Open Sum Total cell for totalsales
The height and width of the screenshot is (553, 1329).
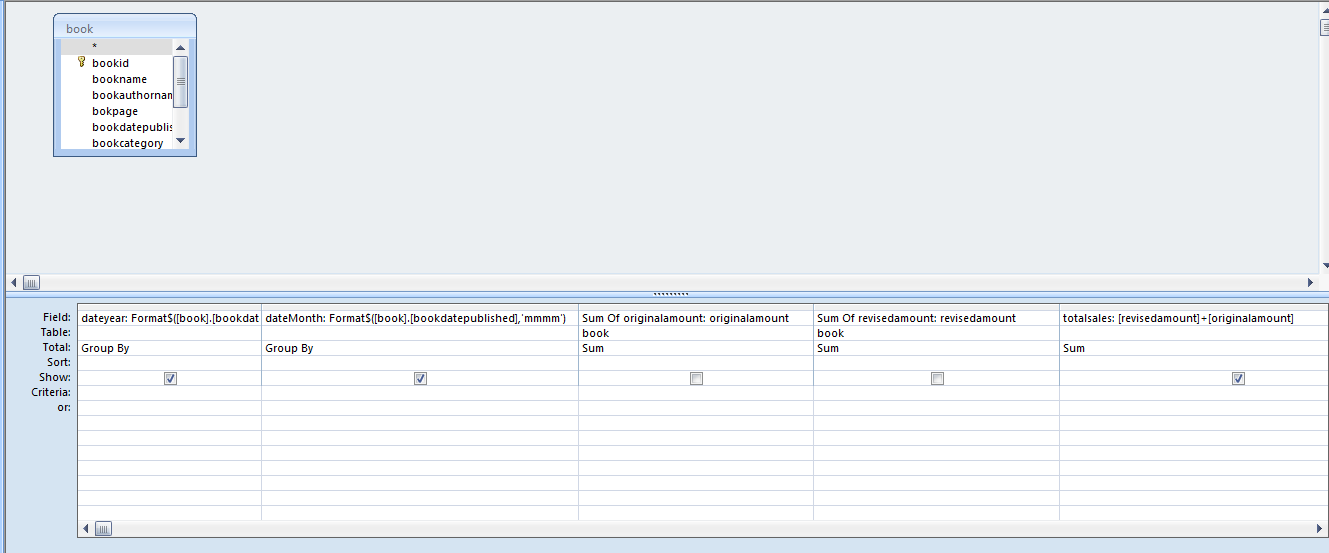click(1194, 348)
